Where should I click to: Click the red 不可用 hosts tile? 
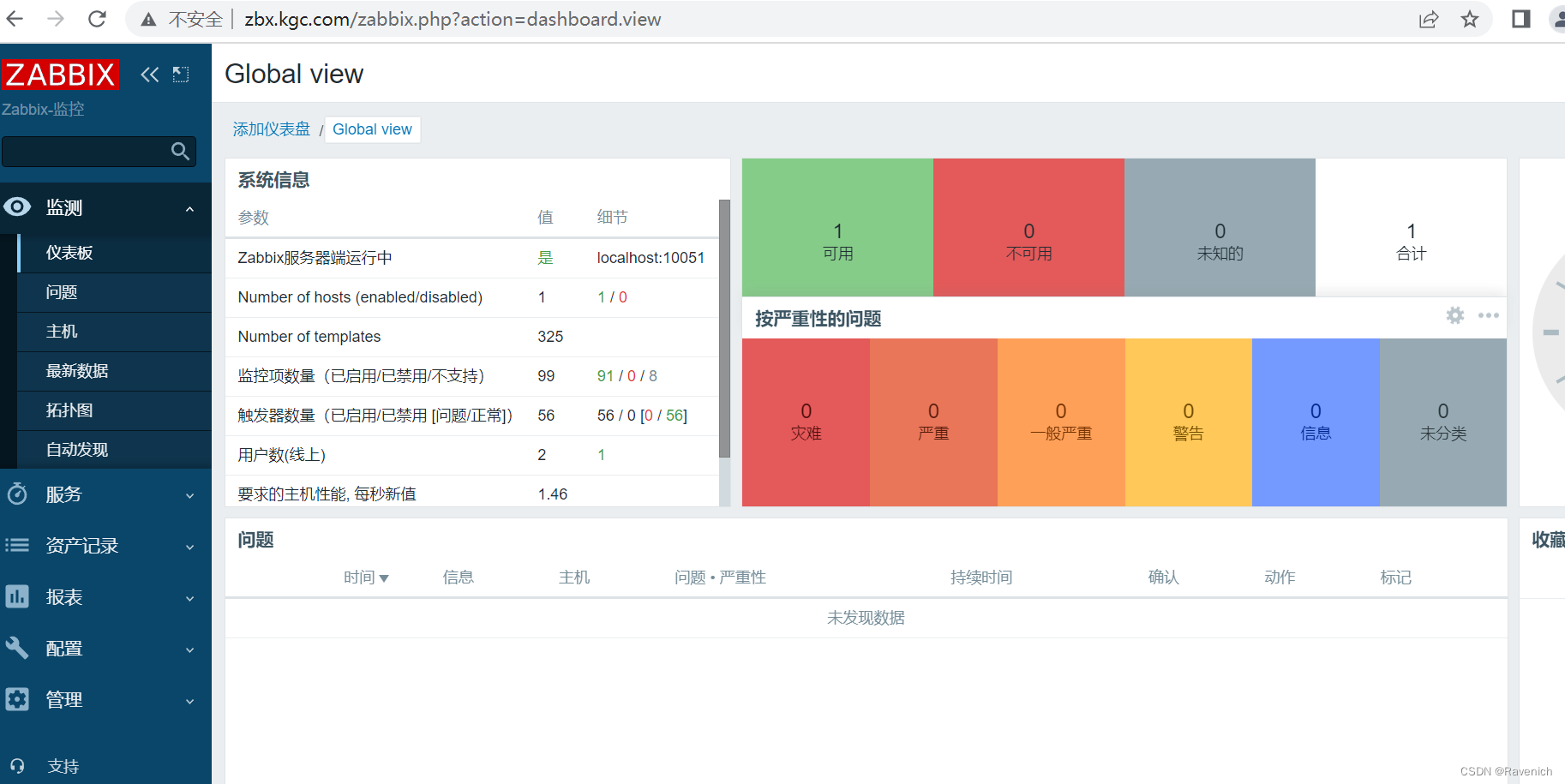1028,228
